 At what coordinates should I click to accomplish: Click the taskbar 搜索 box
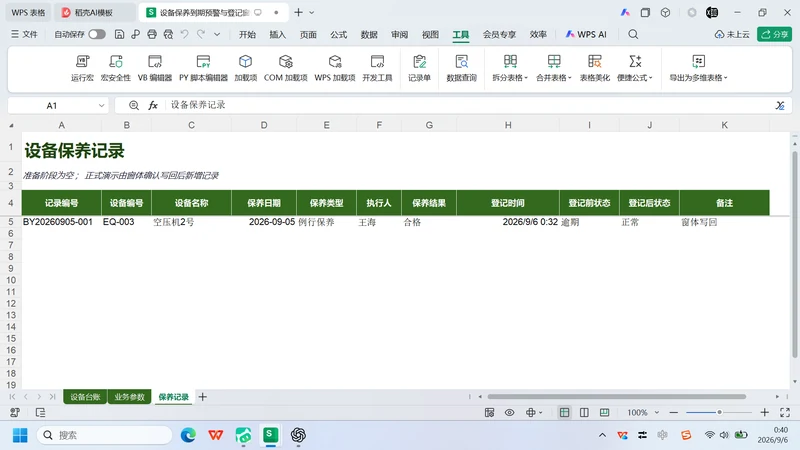105,435
